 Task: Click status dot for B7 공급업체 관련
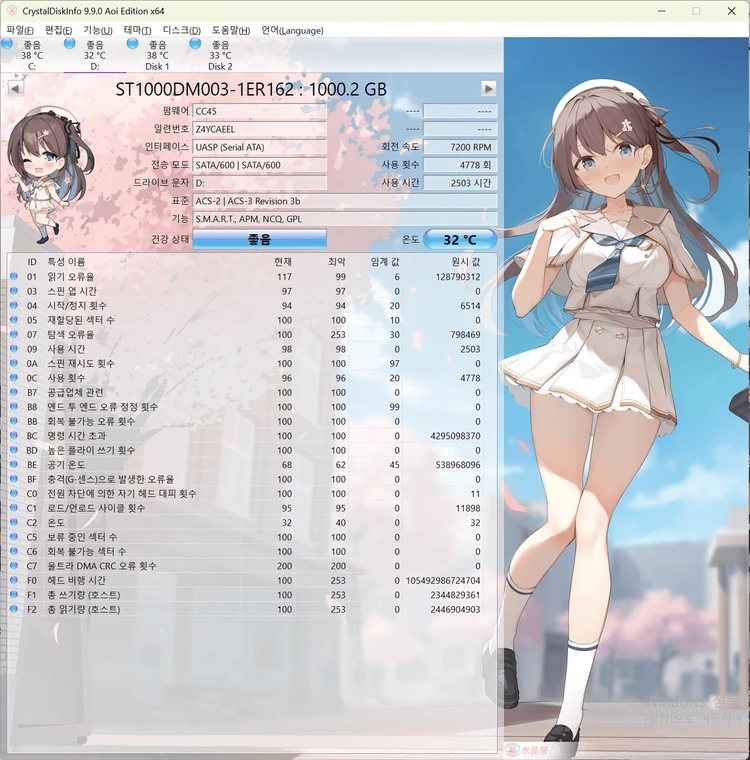[x=14, y=392]
